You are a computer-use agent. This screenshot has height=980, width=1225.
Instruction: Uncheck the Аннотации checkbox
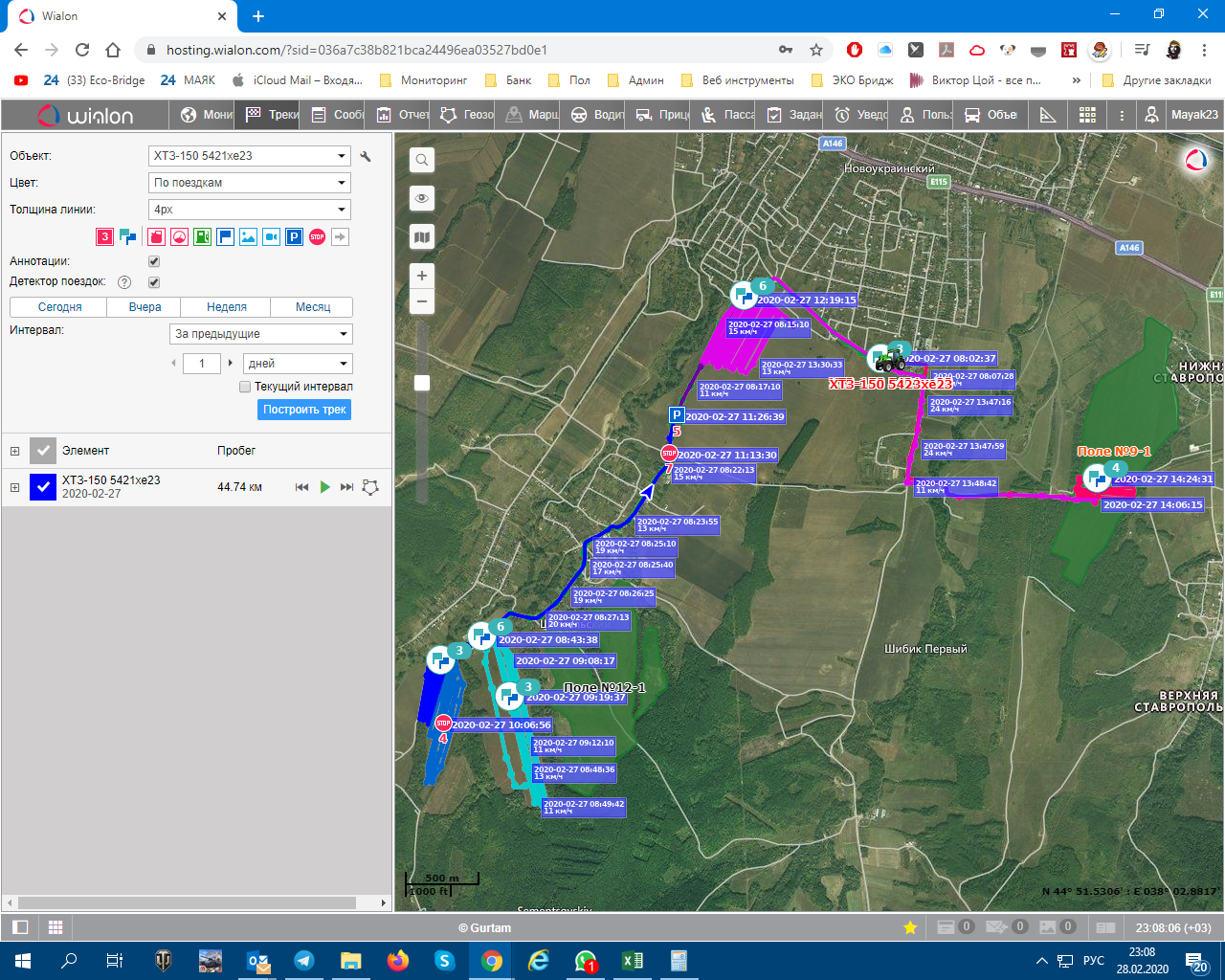coord(154,261)
